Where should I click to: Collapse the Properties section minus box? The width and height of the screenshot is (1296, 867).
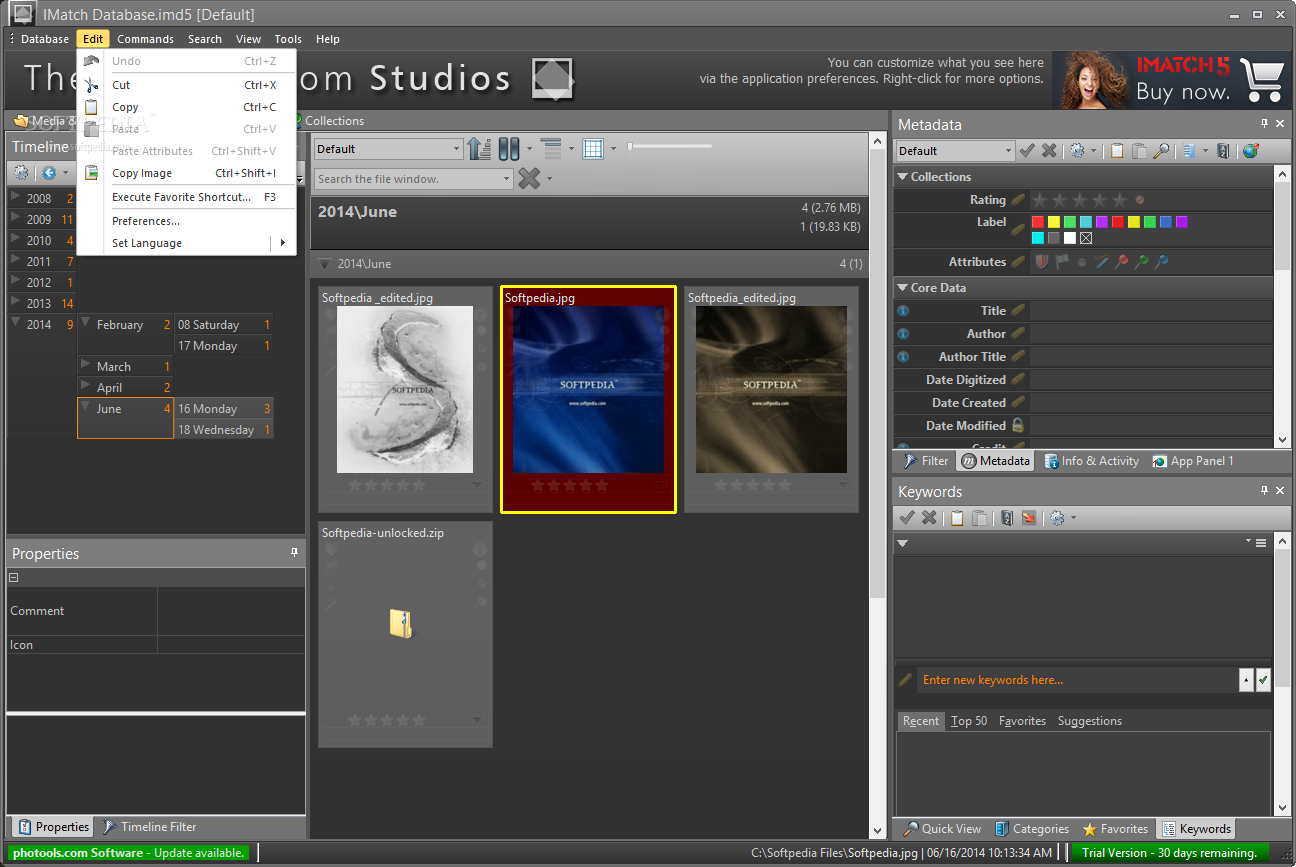click(14, 577)
